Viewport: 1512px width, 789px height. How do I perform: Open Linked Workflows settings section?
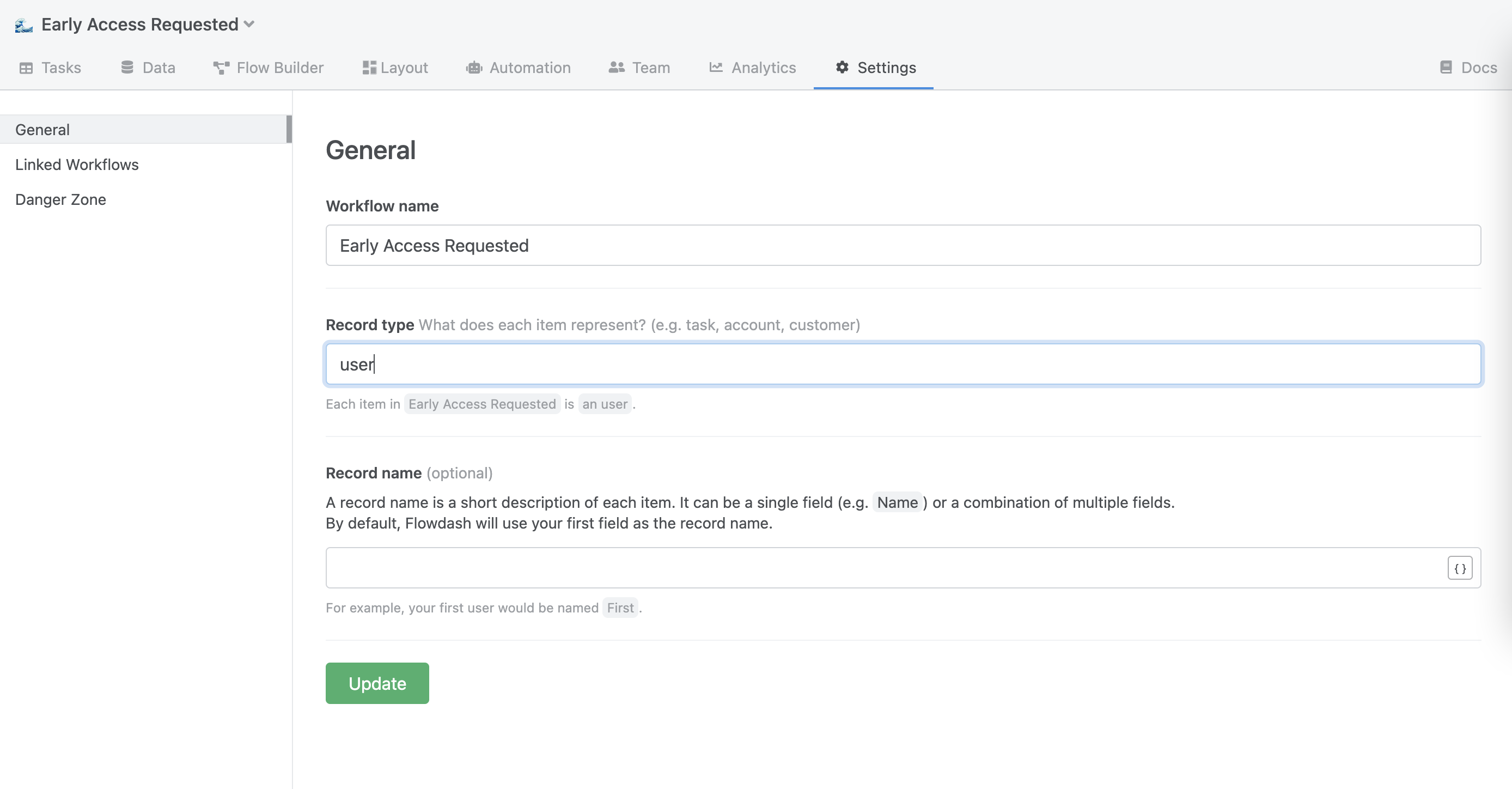point(77,165)
